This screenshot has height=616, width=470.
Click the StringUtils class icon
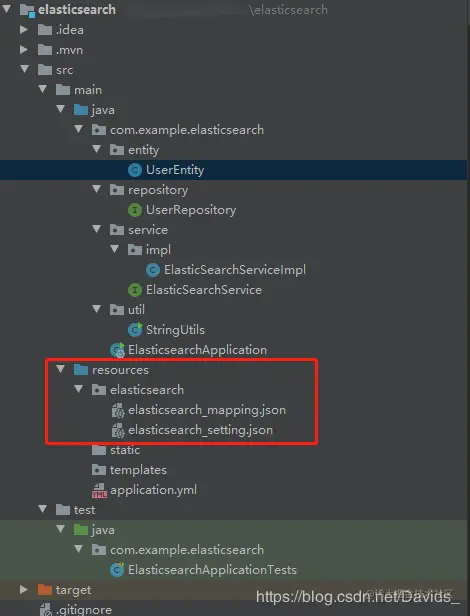click(x=135, y=330)
